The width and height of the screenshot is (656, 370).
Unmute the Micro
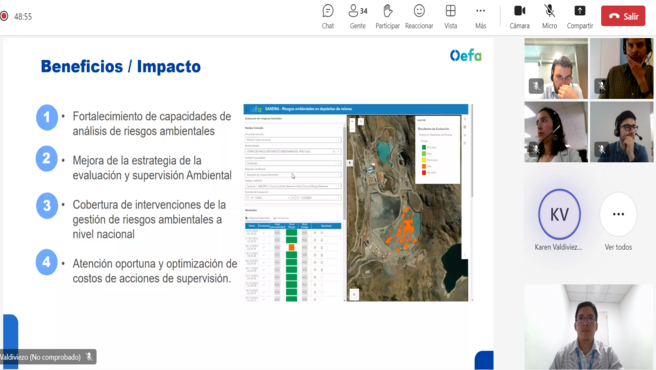549,17
